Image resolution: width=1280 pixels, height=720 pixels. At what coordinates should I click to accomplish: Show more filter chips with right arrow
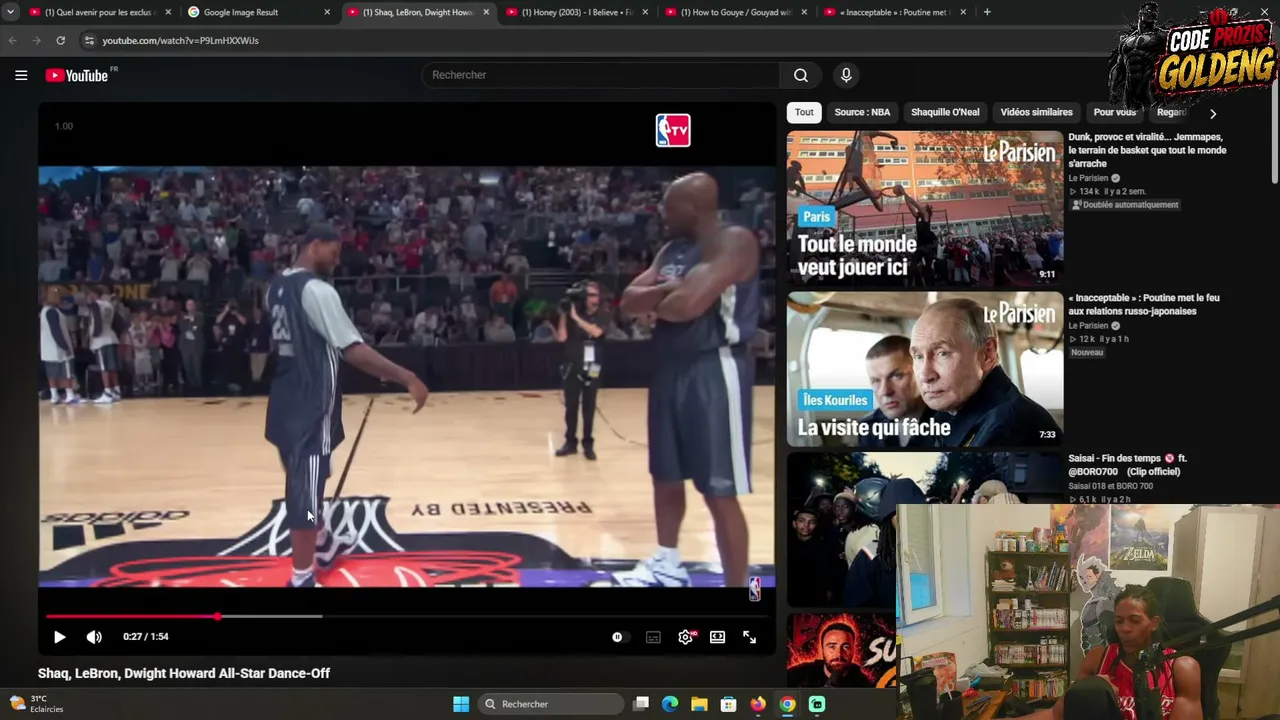click(x=1213, y=113)
